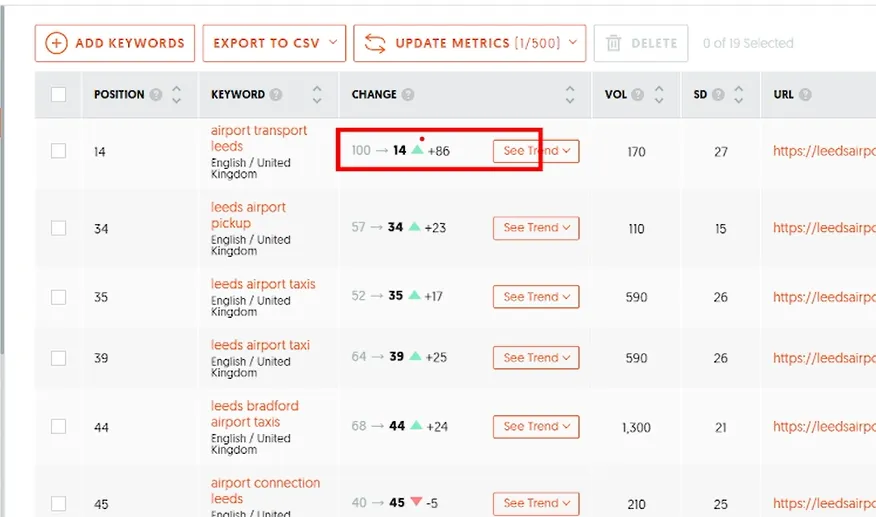
Task: Open the Change column help tooltip icon
Action: click(408, 94)
